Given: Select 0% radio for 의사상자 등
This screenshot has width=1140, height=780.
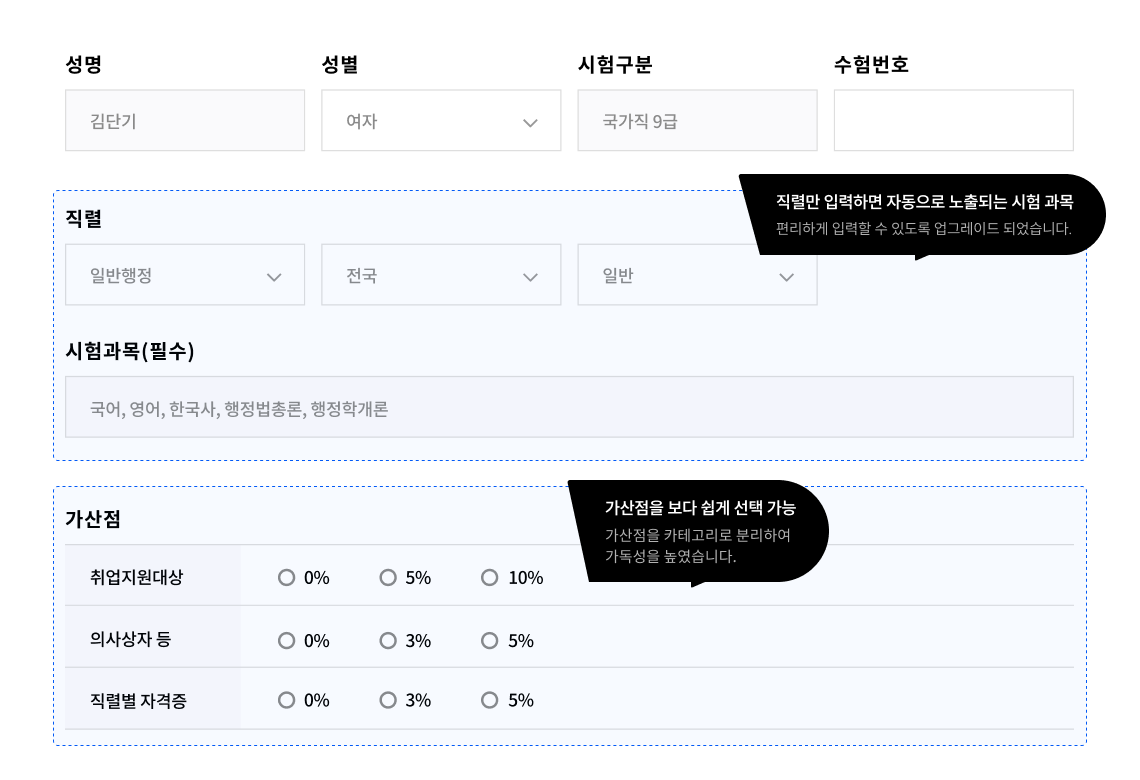Looking at the screenshot, I should 287,640.
